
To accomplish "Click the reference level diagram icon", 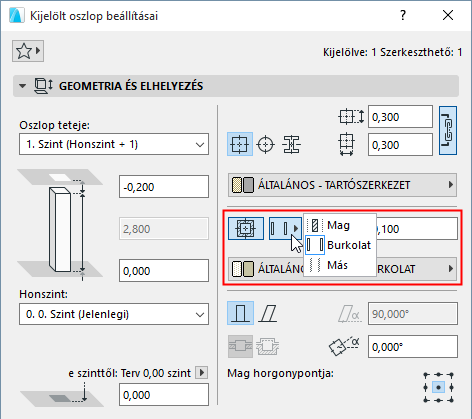I will coord(62,394).
